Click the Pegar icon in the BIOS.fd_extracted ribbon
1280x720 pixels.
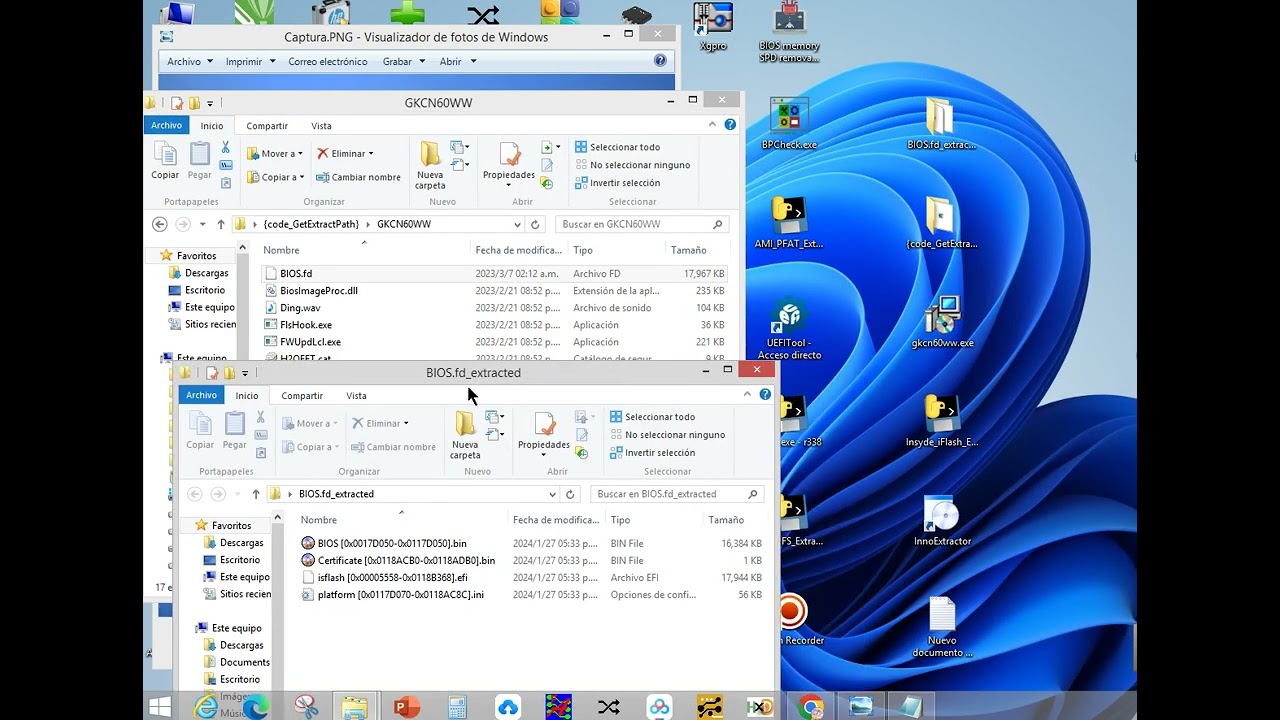[235, 430]
